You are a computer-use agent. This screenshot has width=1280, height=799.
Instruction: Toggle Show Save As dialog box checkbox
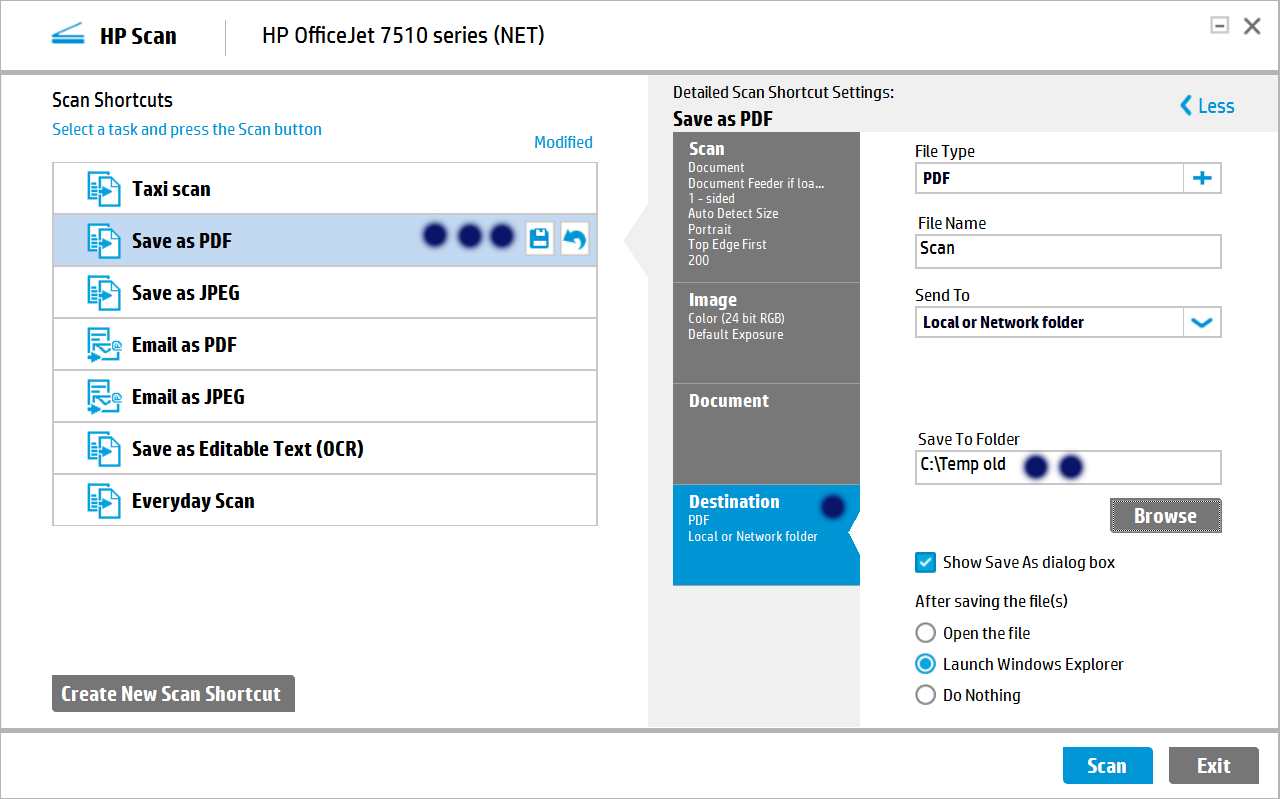click(925, 562)
